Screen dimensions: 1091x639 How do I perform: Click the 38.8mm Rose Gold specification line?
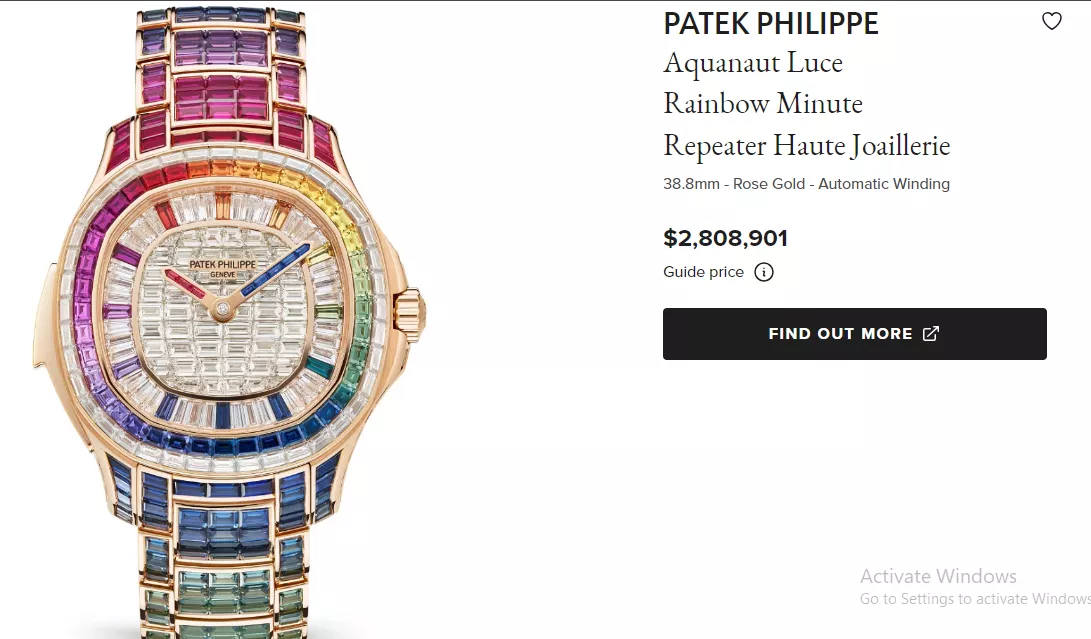coord(806,184)
